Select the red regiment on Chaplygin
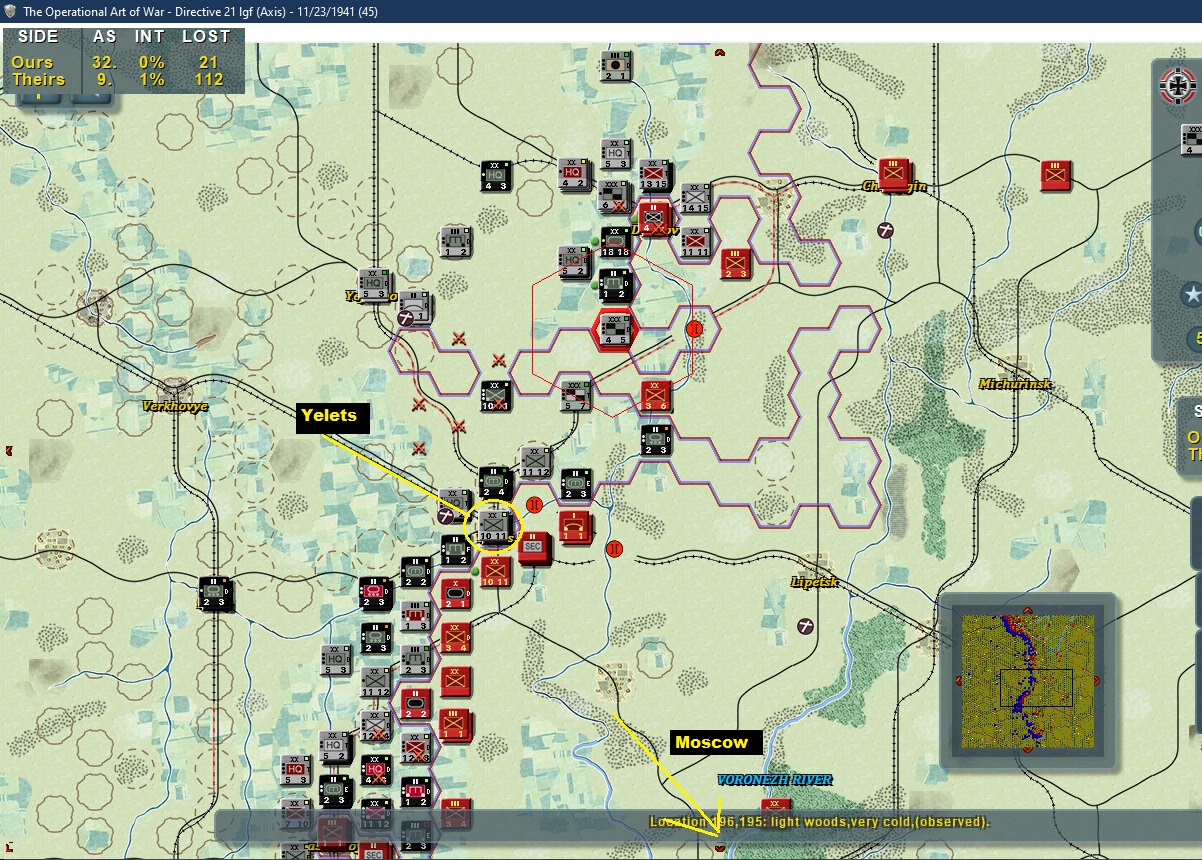The image size is (1202, 860). click(x=894, y=174)
